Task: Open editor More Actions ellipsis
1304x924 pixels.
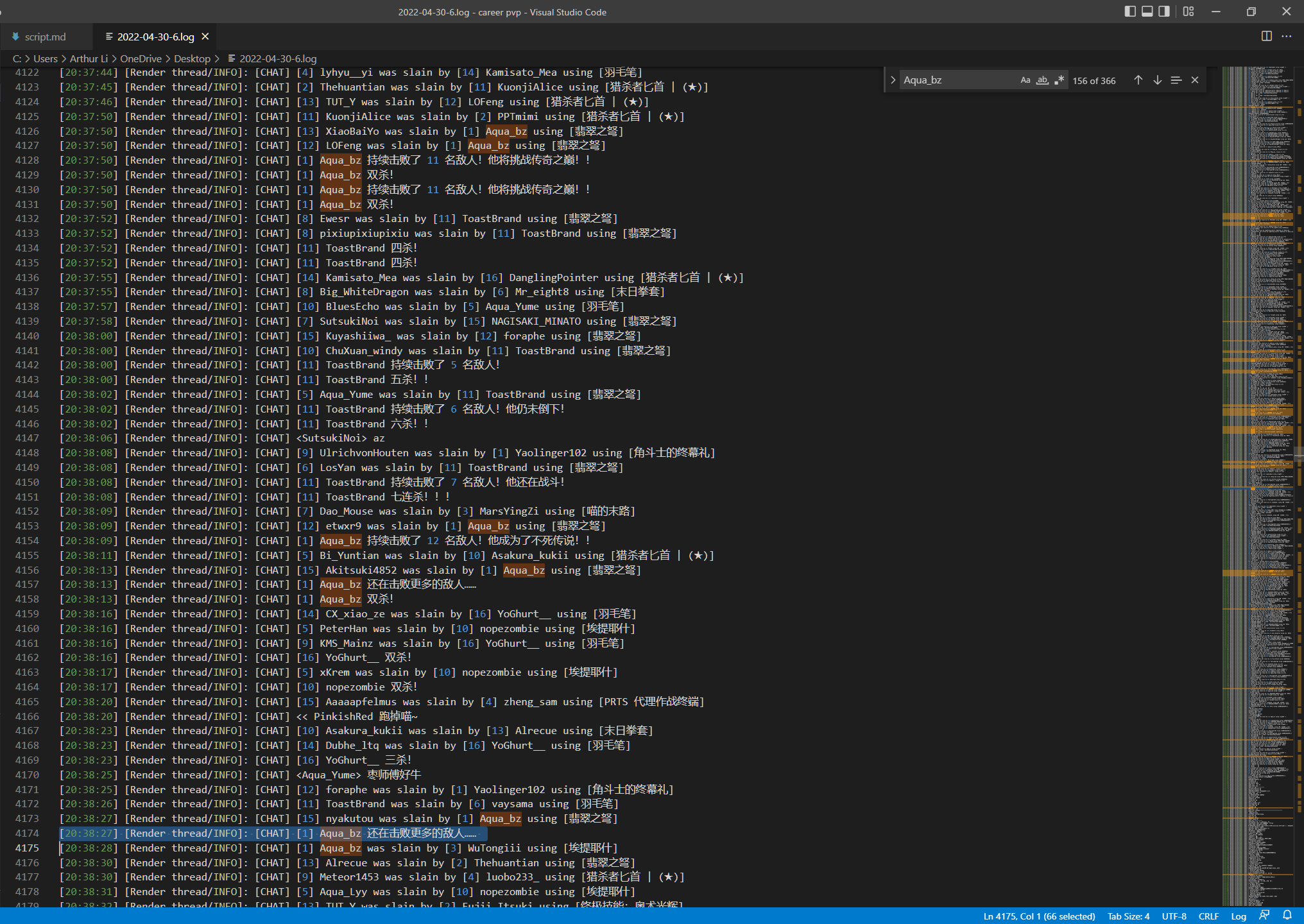Action: tap(1286, 37)
